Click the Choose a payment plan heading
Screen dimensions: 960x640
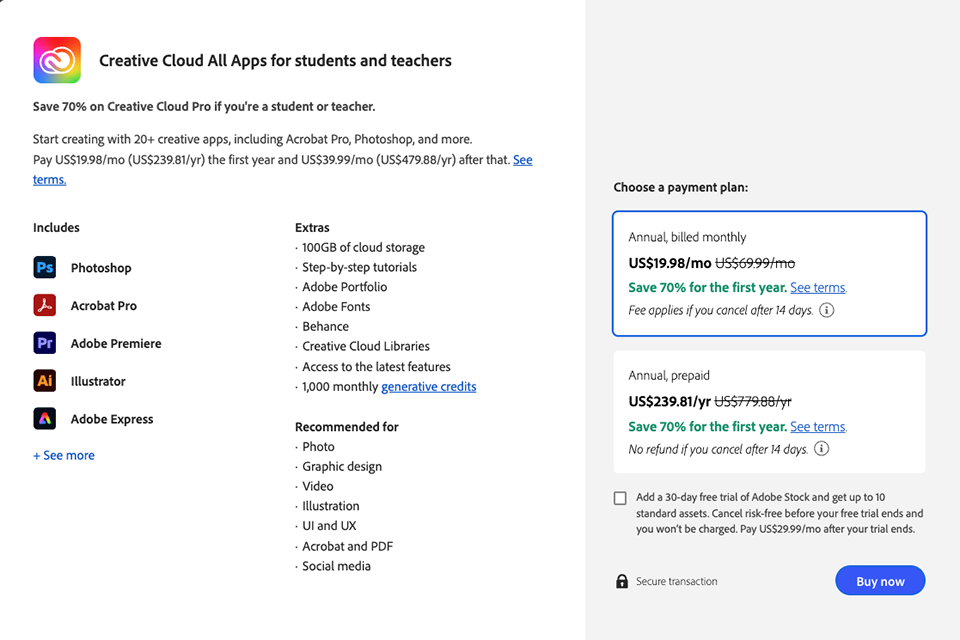pos(681,187)
